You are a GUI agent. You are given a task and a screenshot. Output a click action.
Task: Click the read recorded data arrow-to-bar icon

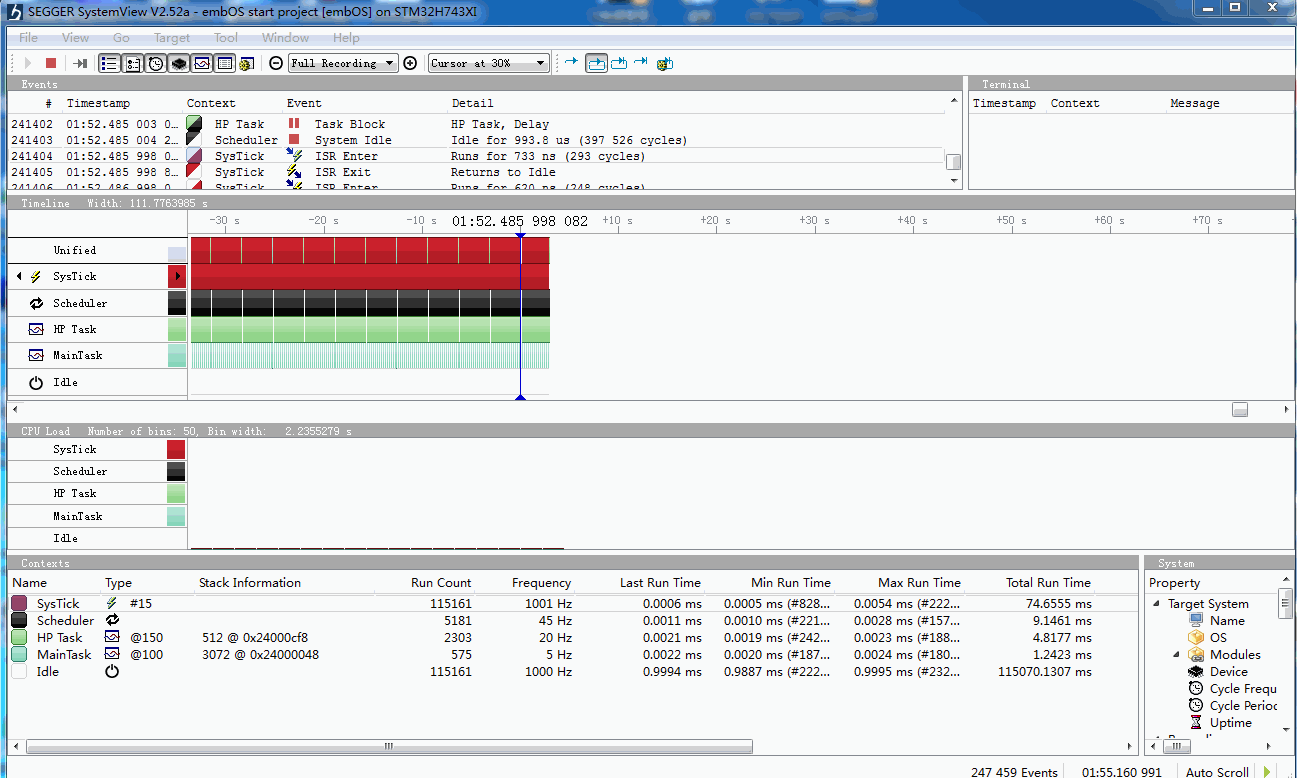[x=81, y=63]
